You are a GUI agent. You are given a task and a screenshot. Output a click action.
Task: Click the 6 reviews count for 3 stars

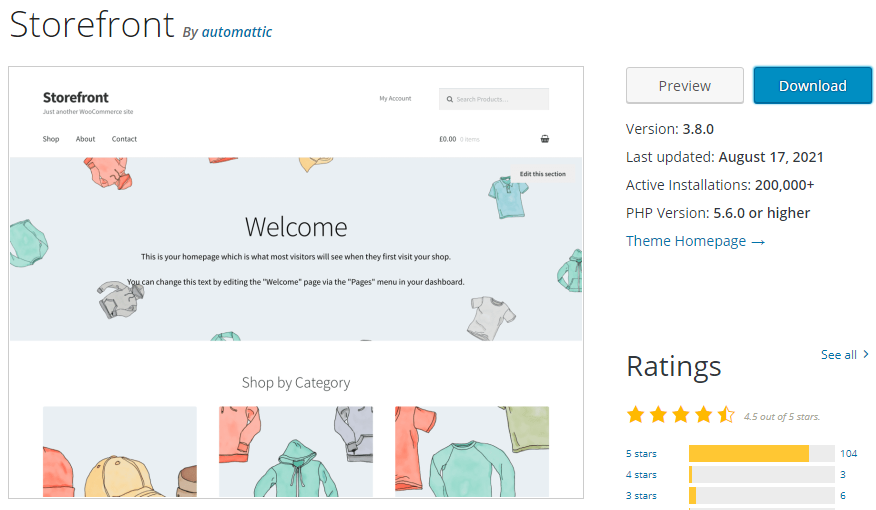842,495
